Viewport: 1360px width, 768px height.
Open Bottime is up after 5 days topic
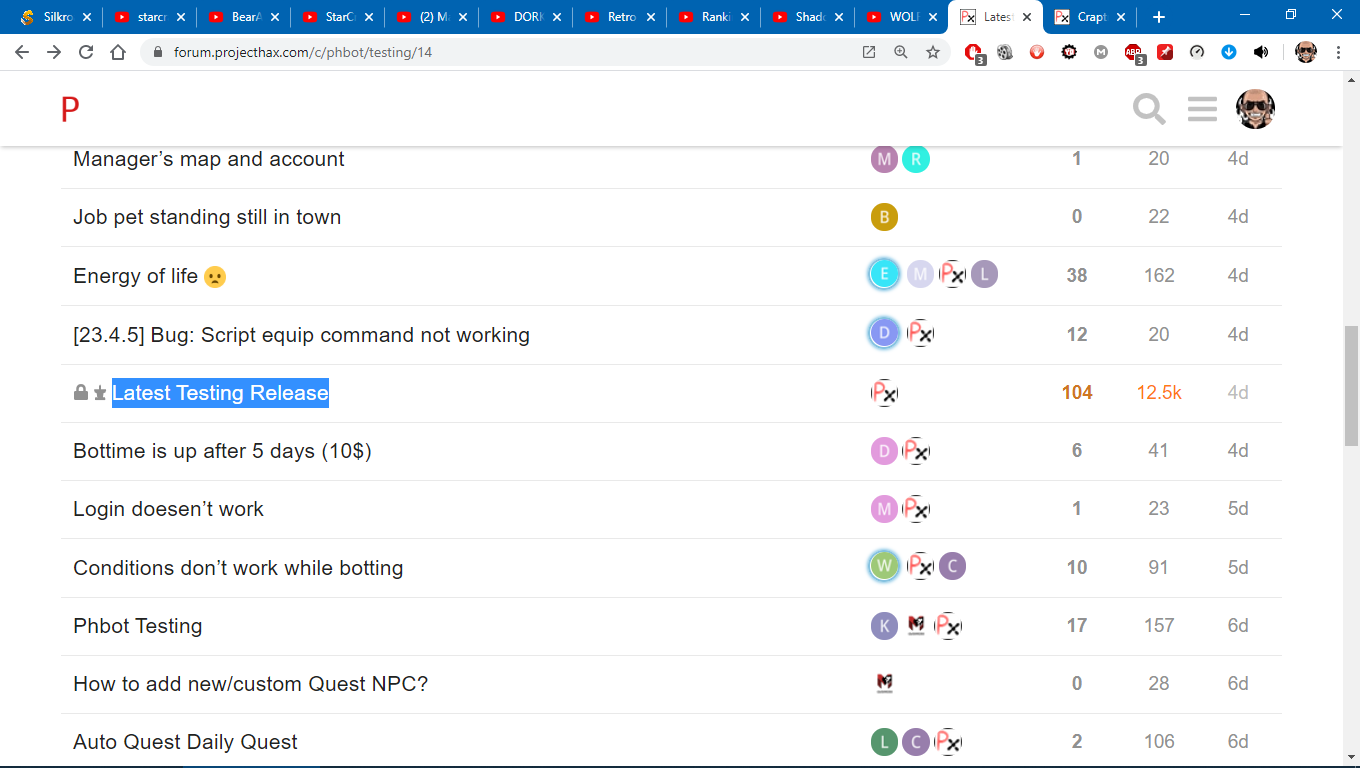tap(222, 451)
